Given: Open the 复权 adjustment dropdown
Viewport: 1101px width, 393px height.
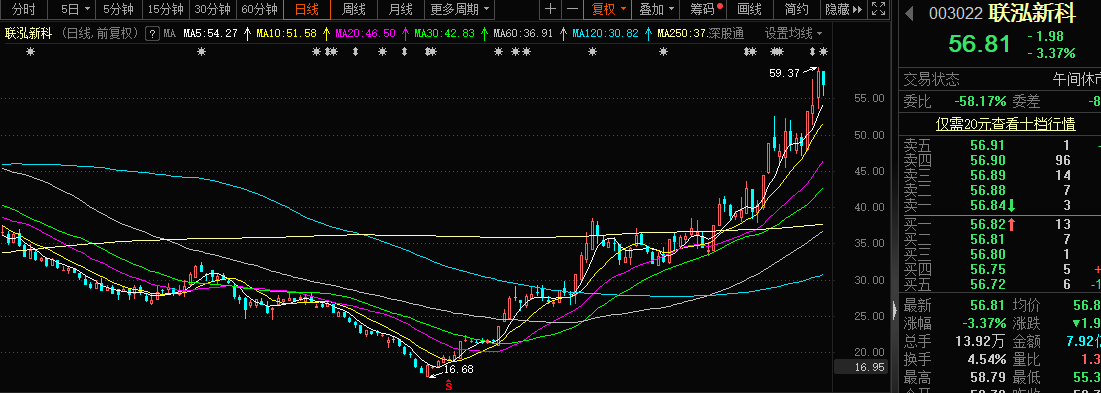Looking at the screenshot, I should (x=607, y=9).
